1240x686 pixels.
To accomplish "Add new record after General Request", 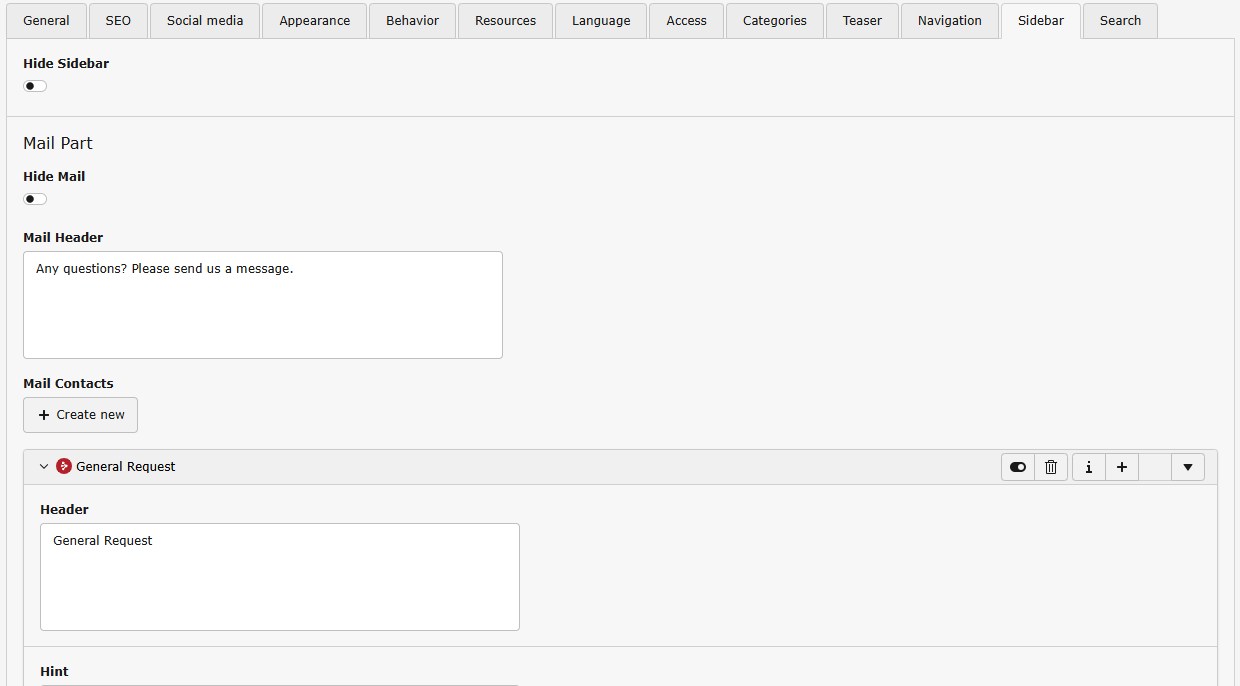I will pyautogui.click(x=1122, y=467).
